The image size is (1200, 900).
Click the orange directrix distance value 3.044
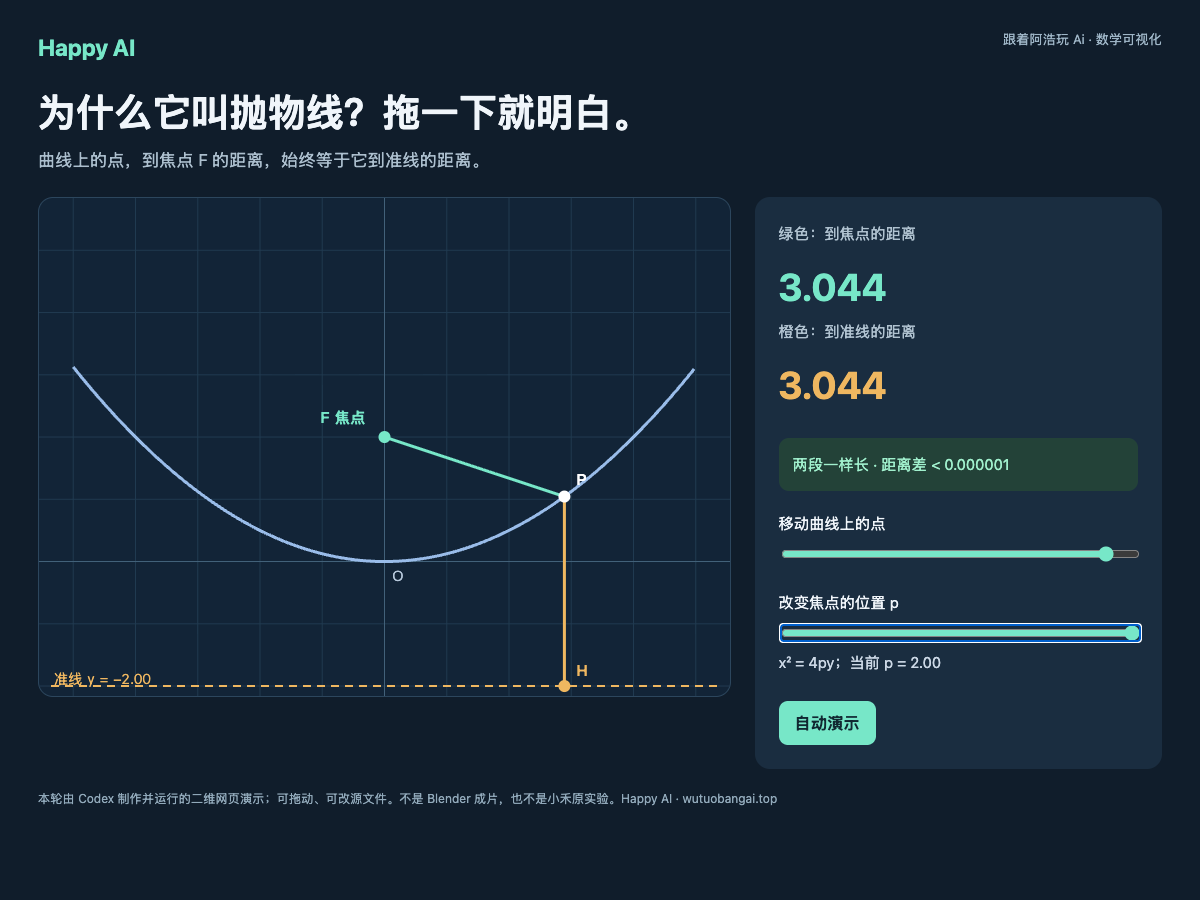click(832, 386)
